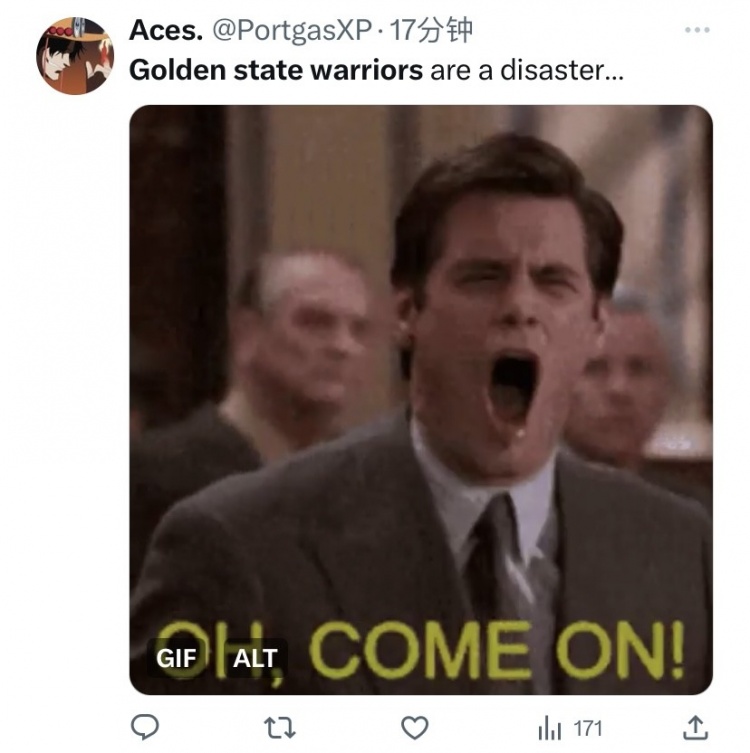
Task: Open the reply speech bubble icon
Action: point(145,727)
